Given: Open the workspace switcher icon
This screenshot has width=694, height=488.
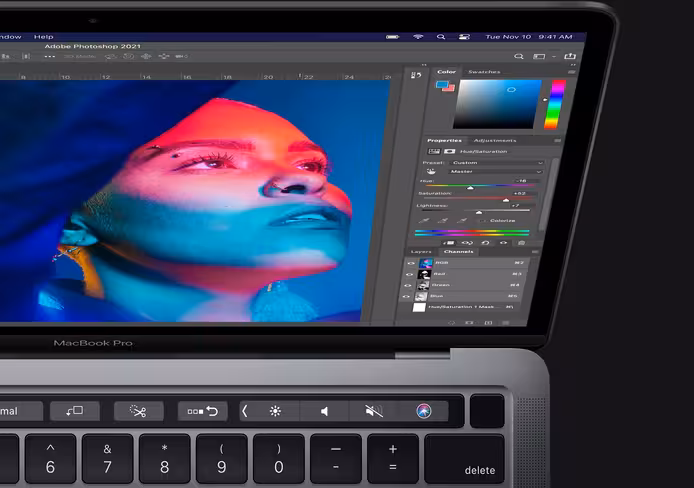Looking at the screenshot, I should click(x=539, y=56).
